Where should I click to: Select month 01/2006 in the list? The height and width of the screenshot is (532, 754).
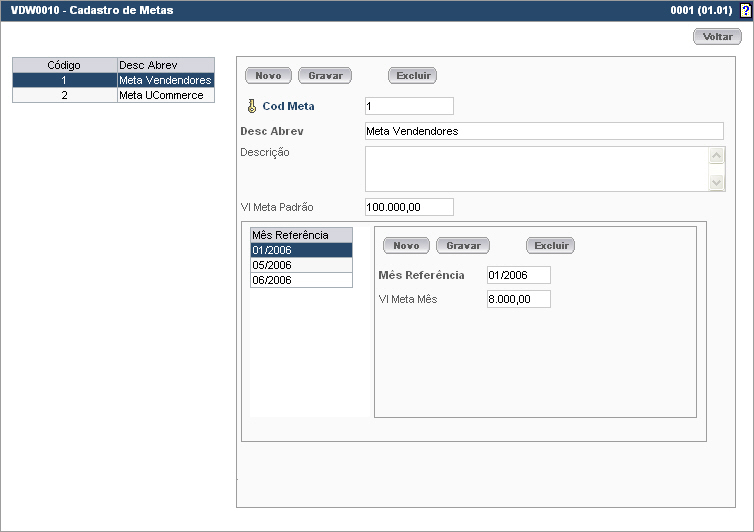[x=300, y=250]
